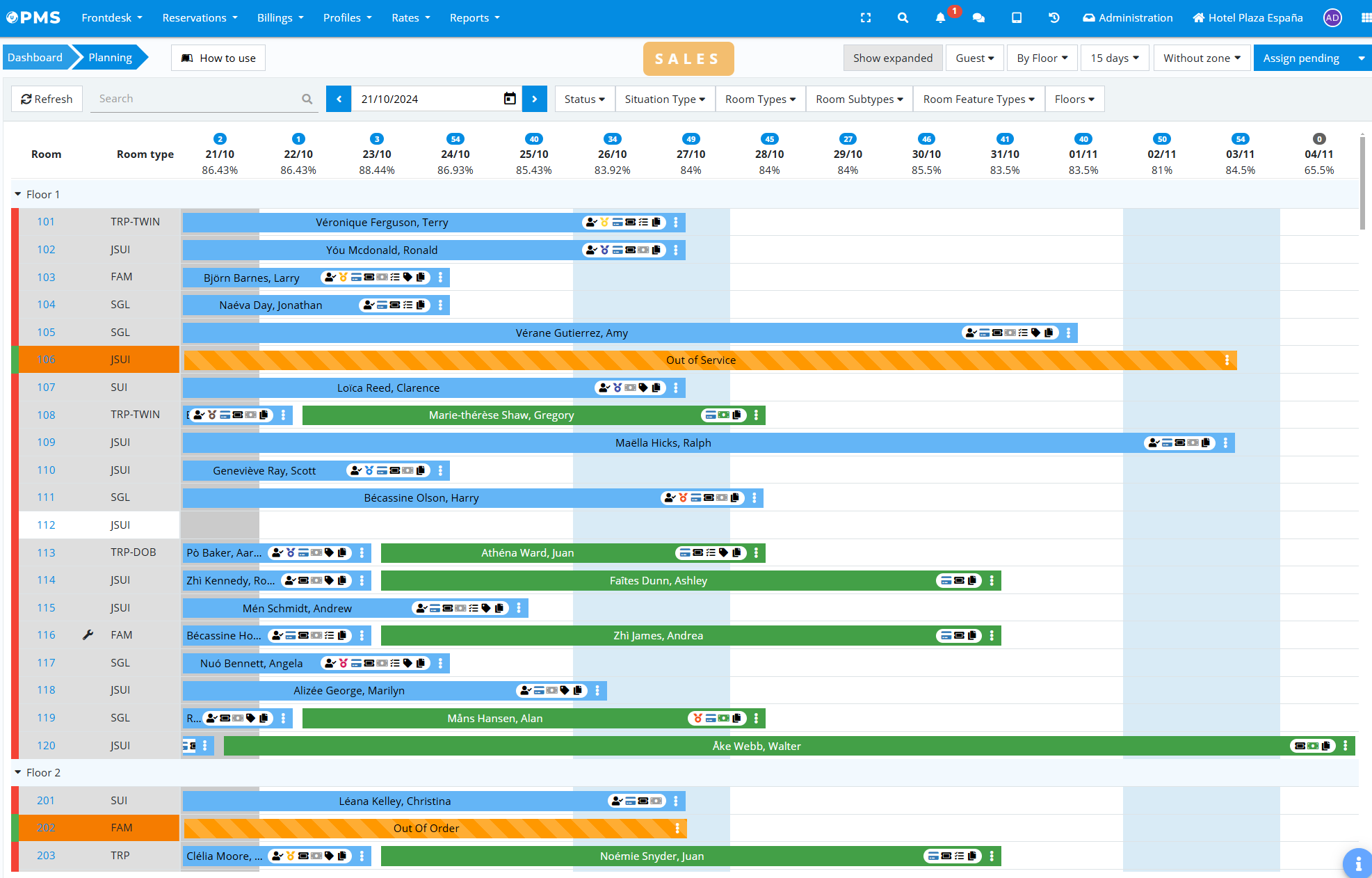
Task: Click the wrench icon on room 116
Action: click(x=88, y=635)
